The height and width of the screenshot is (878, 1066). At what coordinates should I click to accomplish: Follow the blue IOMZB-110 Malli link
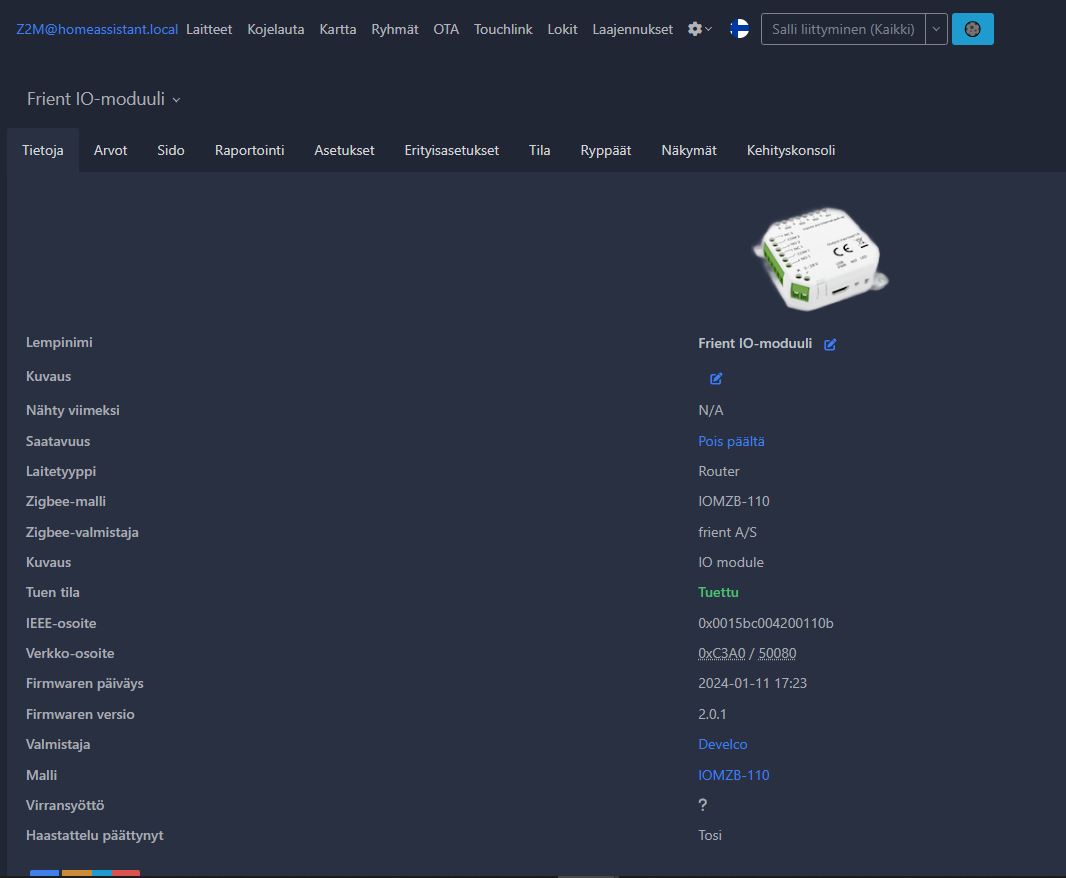click(x=733, y=775)
